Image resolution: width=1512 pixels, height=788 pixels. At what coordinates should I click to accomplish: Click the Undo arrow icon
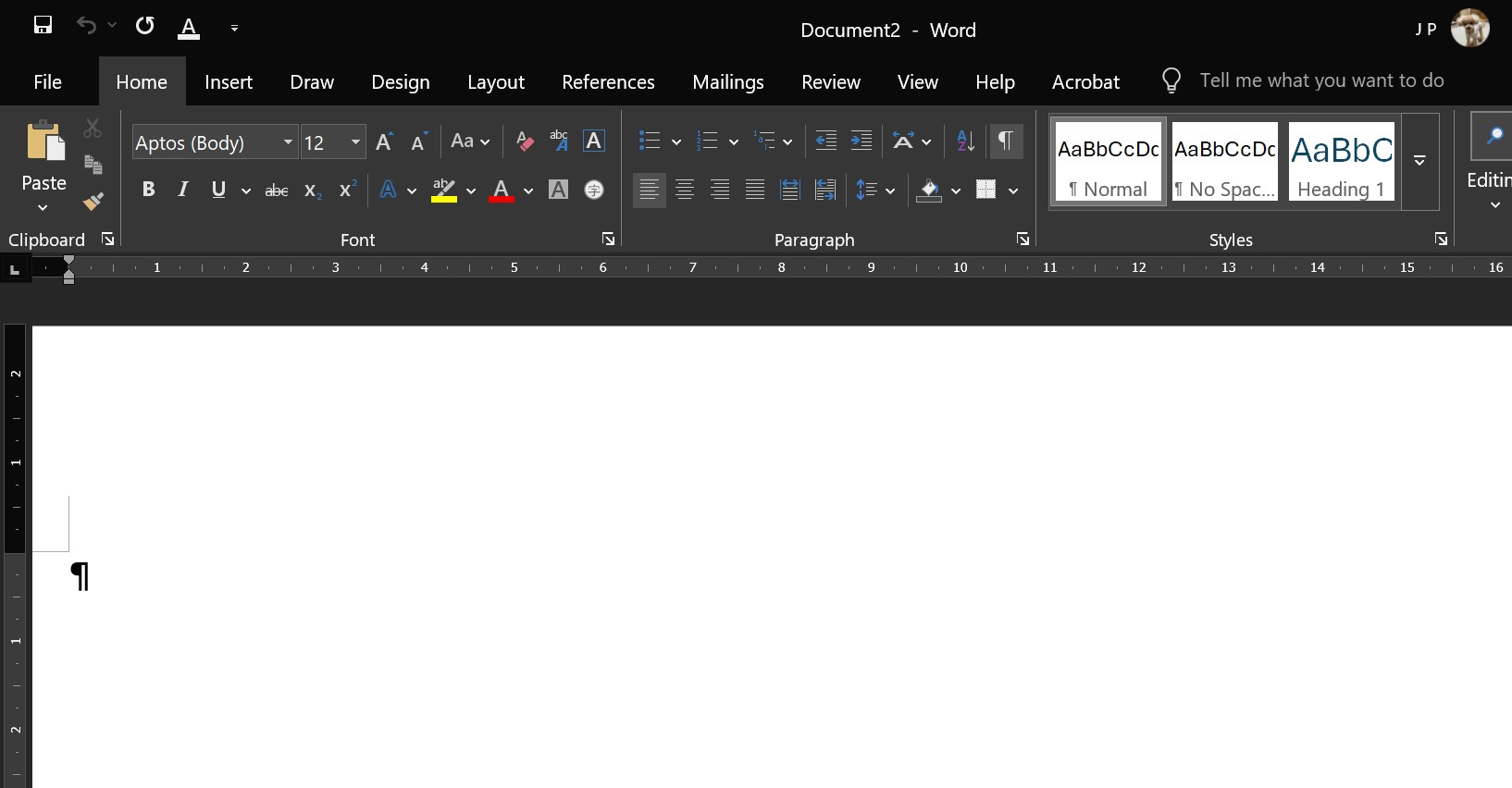(x=86, y=25)
